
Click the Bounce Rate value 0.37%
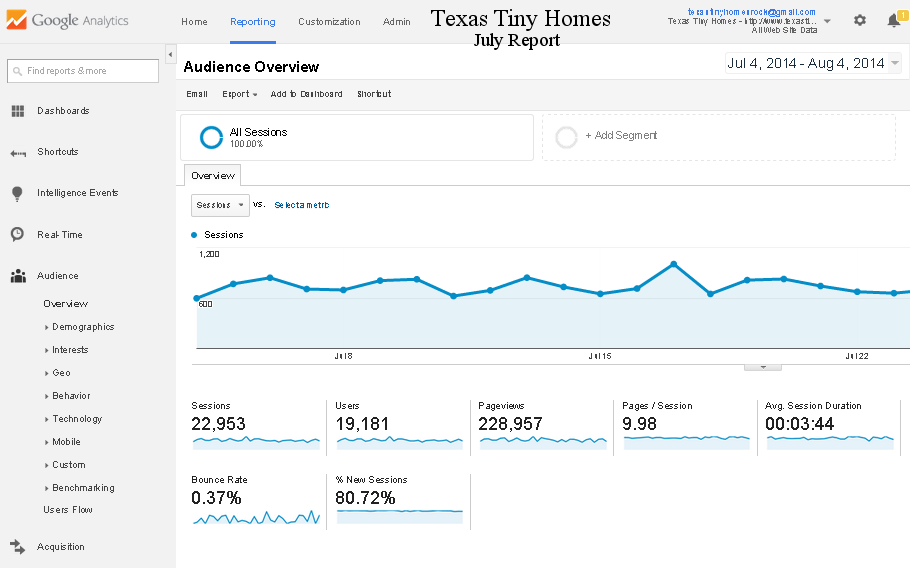(x=216, y=498)
